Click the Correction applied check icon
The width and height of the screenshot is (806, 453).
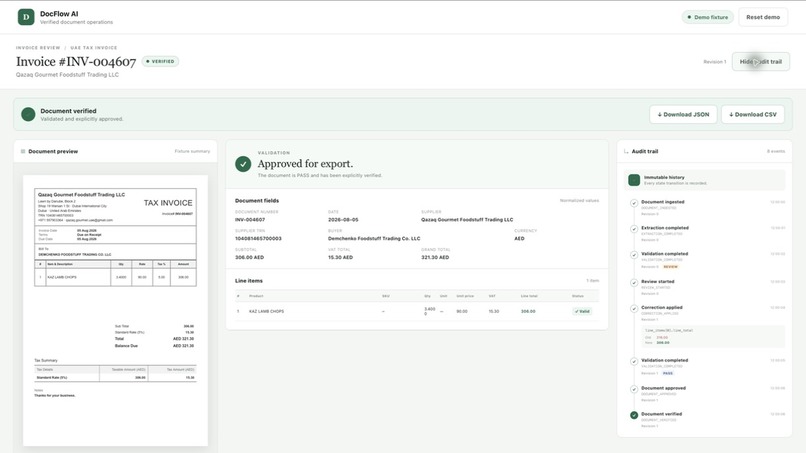point(634,309)
